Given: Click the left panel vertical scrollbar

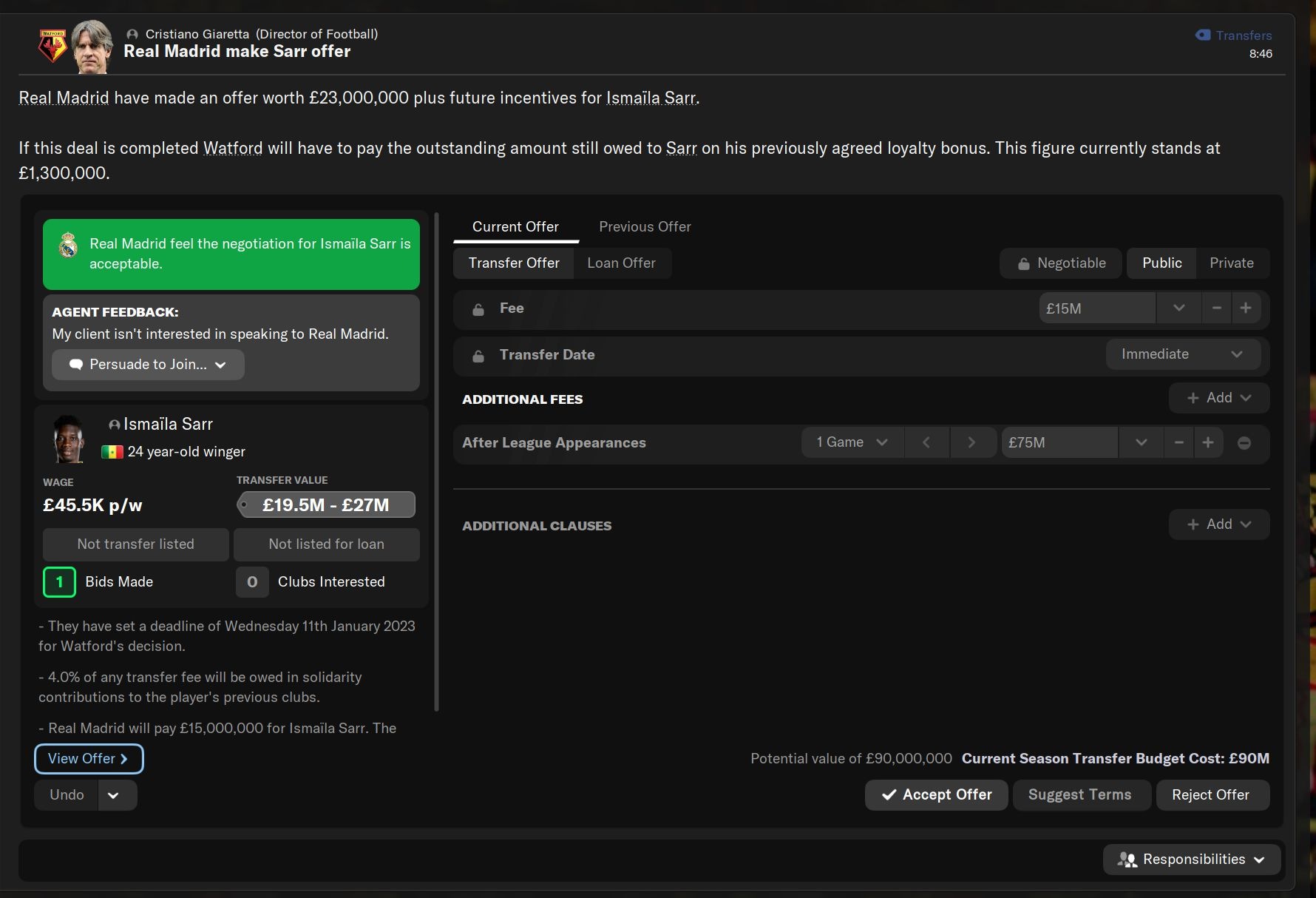Looking at the screenshot, I should [x=436, y=462].
